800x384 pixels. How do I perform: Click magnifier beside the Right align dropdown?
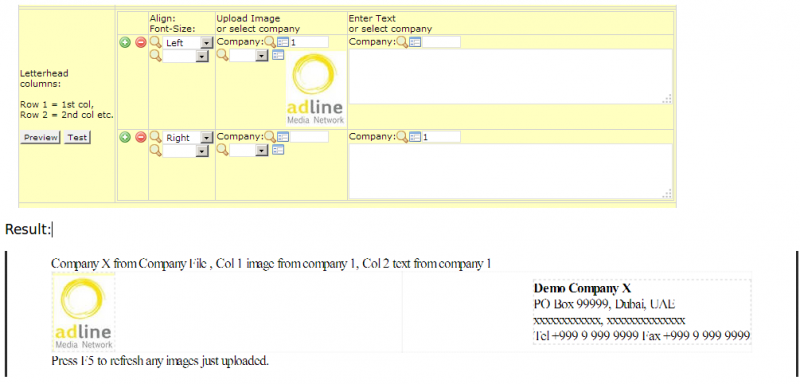[156, 137]
